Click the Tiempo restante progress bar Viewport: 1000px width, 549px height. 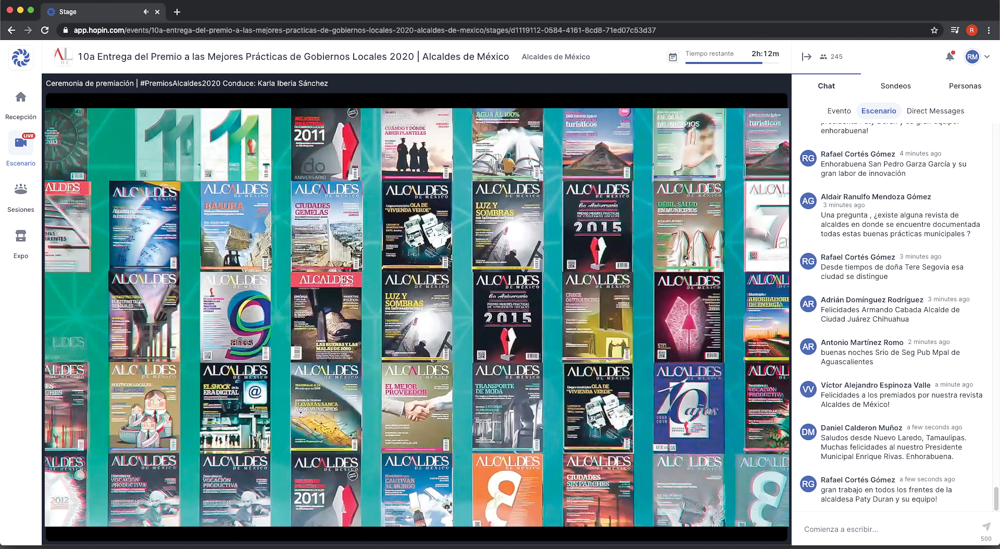pos(732,62)
